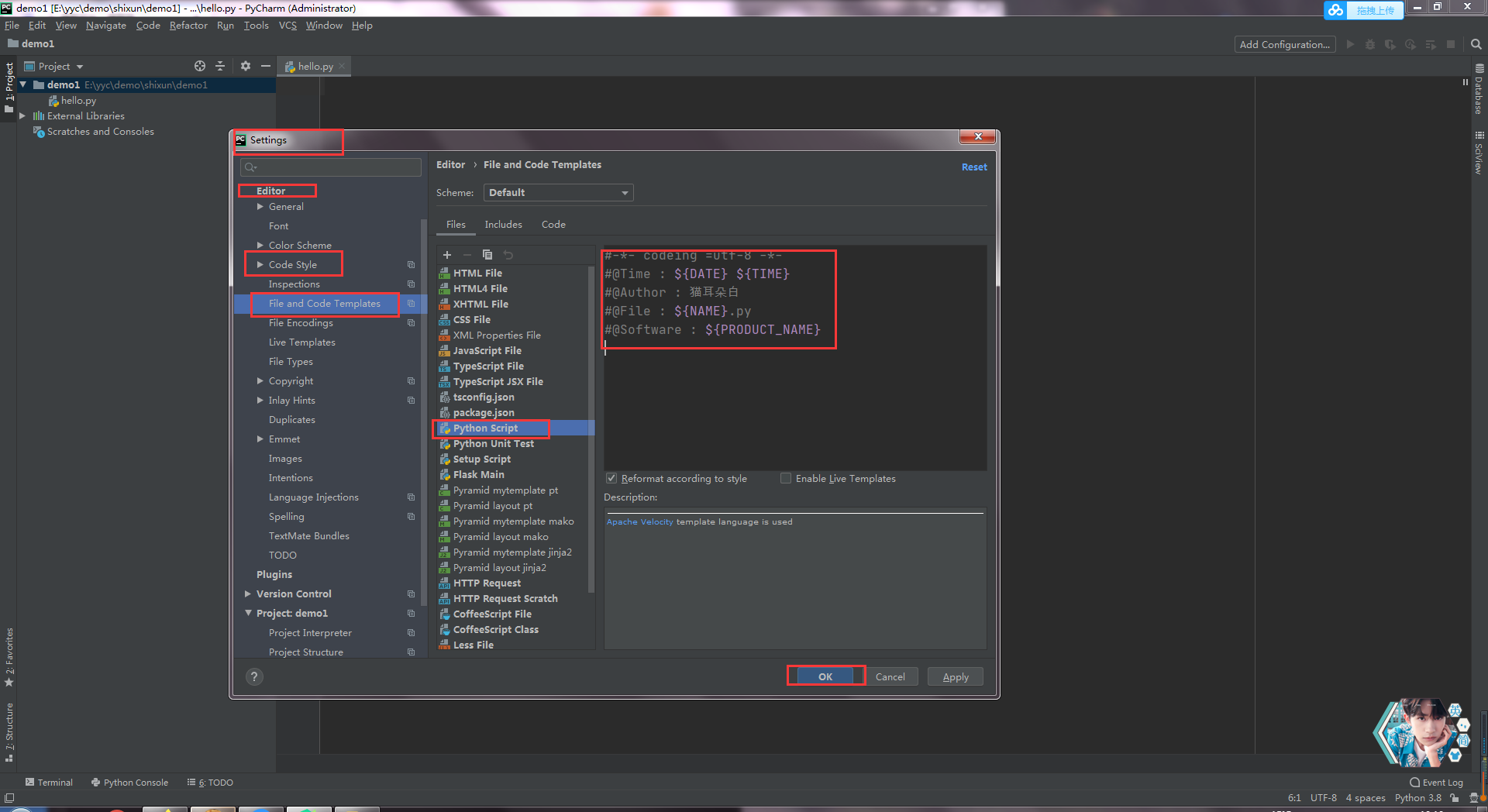Viewport: 1488px width, 812px height.
Task: Expand the Copyright node
Action: coord(260,381)
